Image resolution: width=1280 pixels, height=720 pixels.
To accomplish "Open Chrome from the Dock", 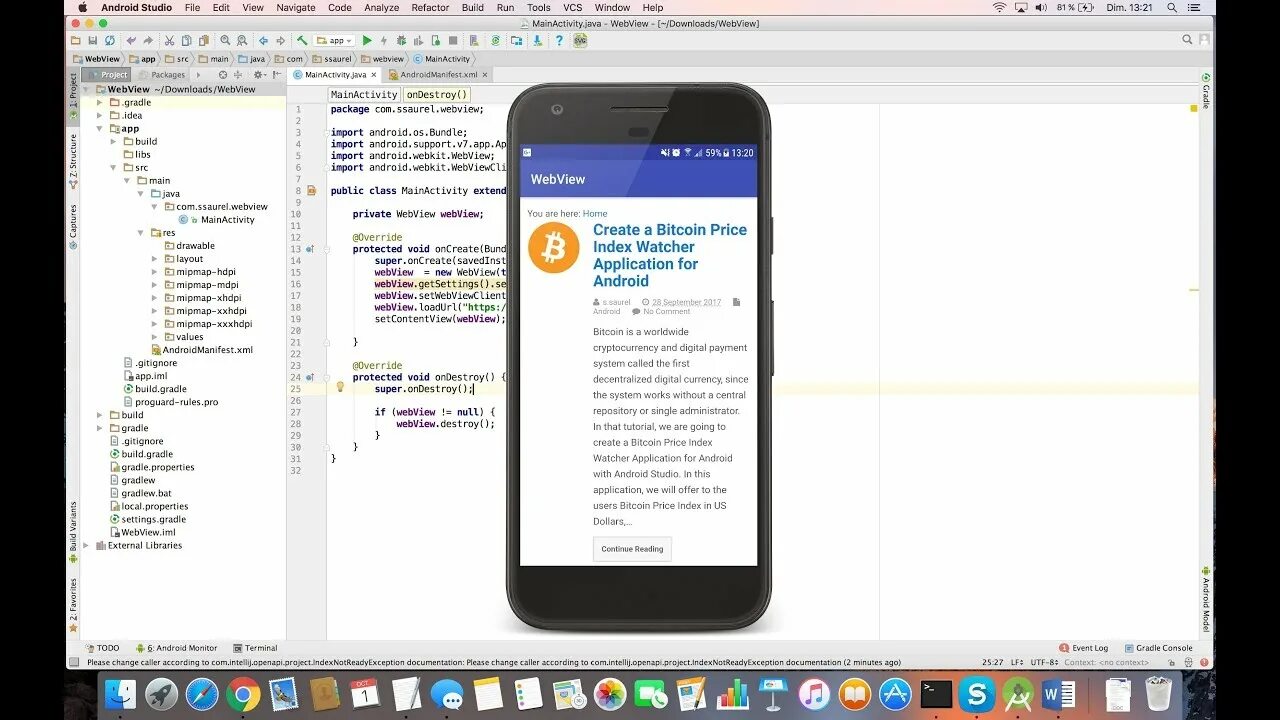I will pos(243,694).
